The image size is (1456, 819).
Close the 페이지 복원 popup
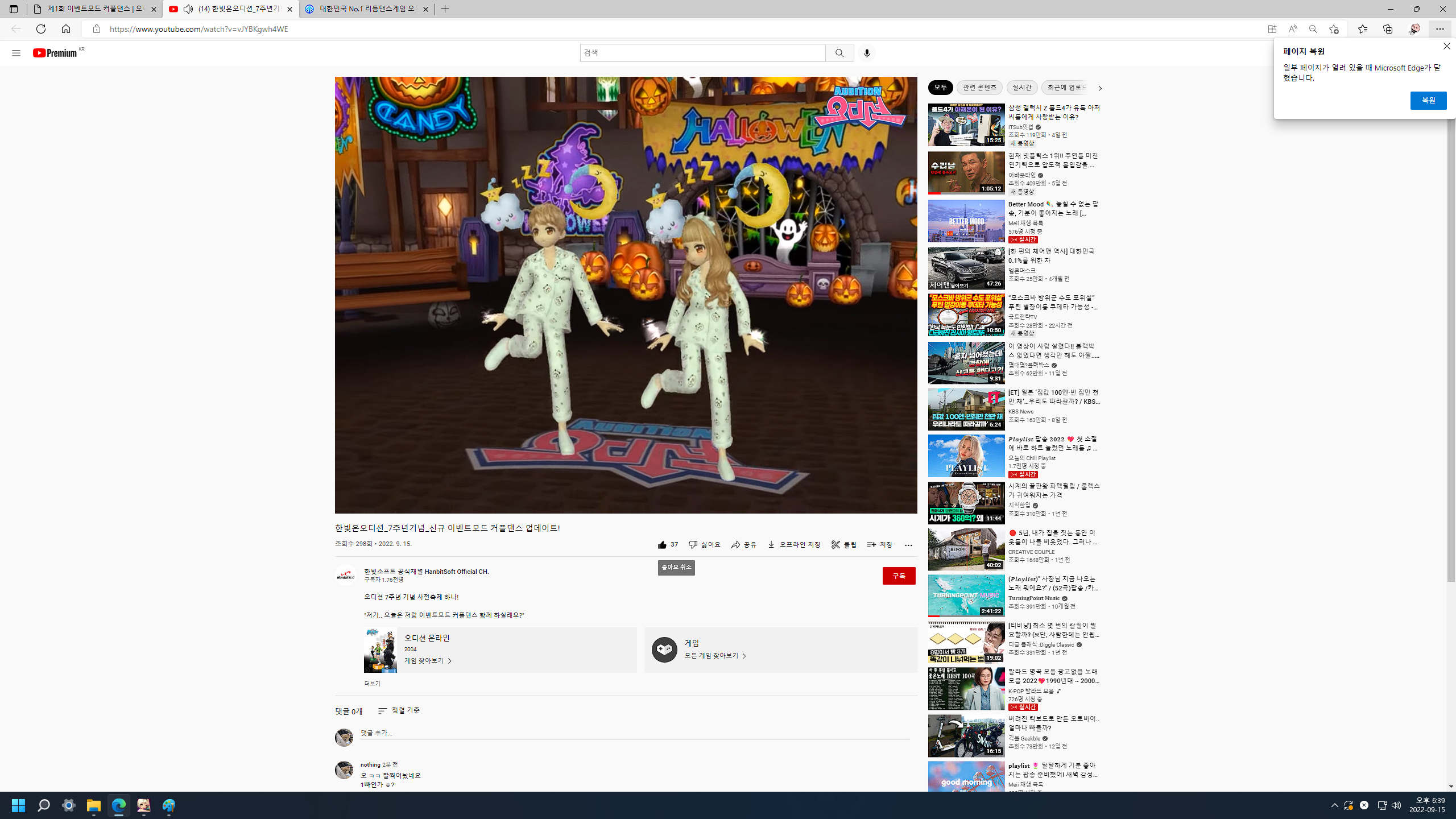1447,46
